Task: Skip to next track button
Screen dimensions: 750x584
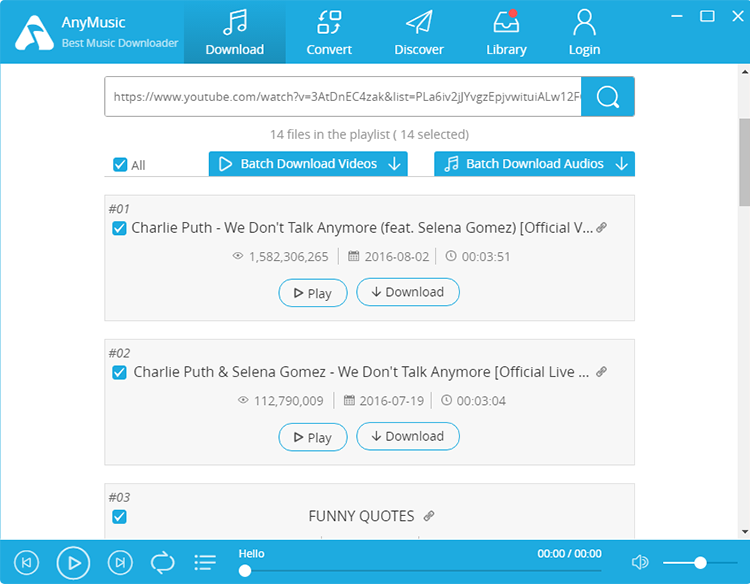Action: 120,562
